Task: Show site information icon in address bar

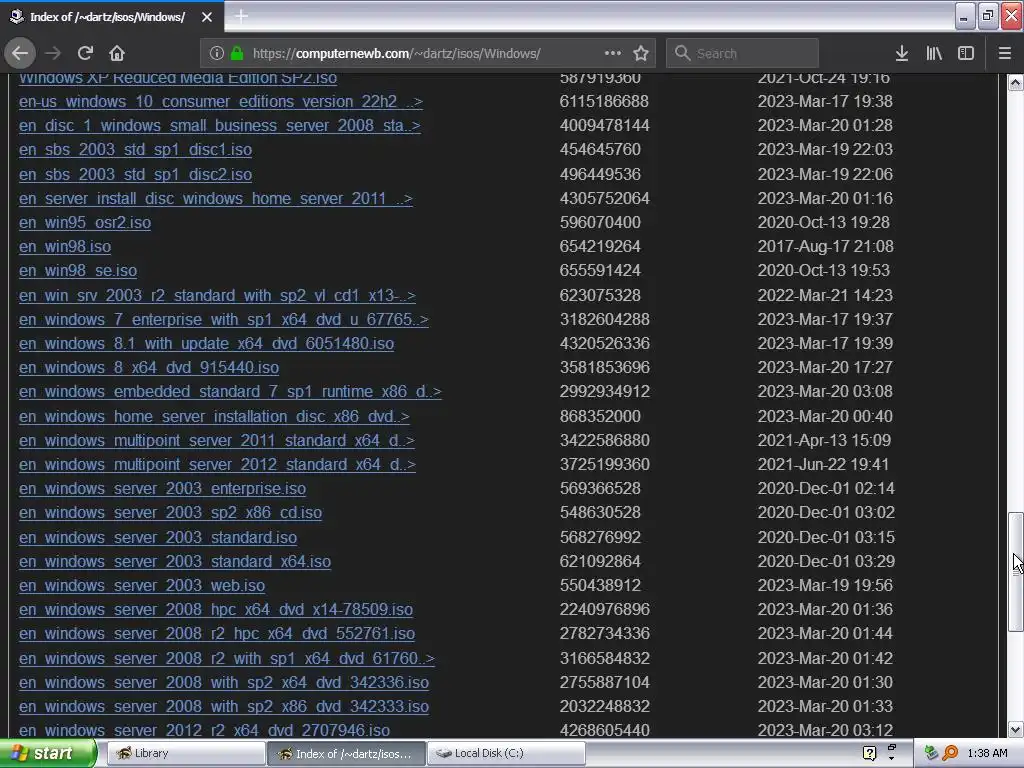Action: coord(217,54)
